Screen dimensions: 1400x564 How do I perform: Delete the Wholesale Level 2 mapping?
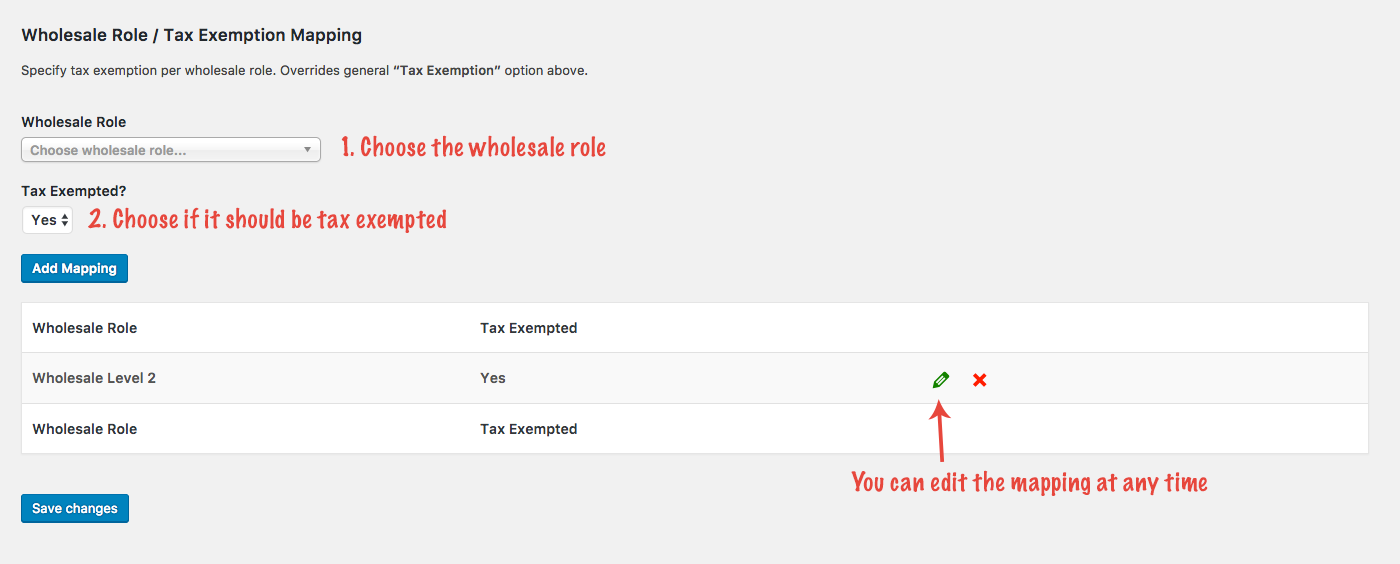point(980,380)
